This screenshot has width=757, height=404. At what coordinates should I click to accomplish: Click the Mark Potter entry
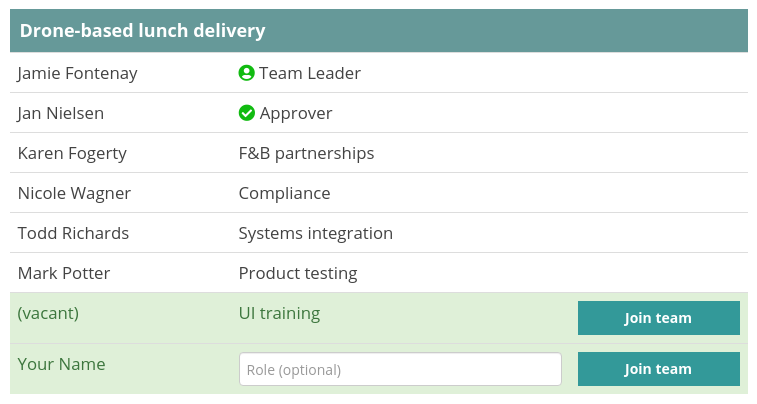coord(64,273)
